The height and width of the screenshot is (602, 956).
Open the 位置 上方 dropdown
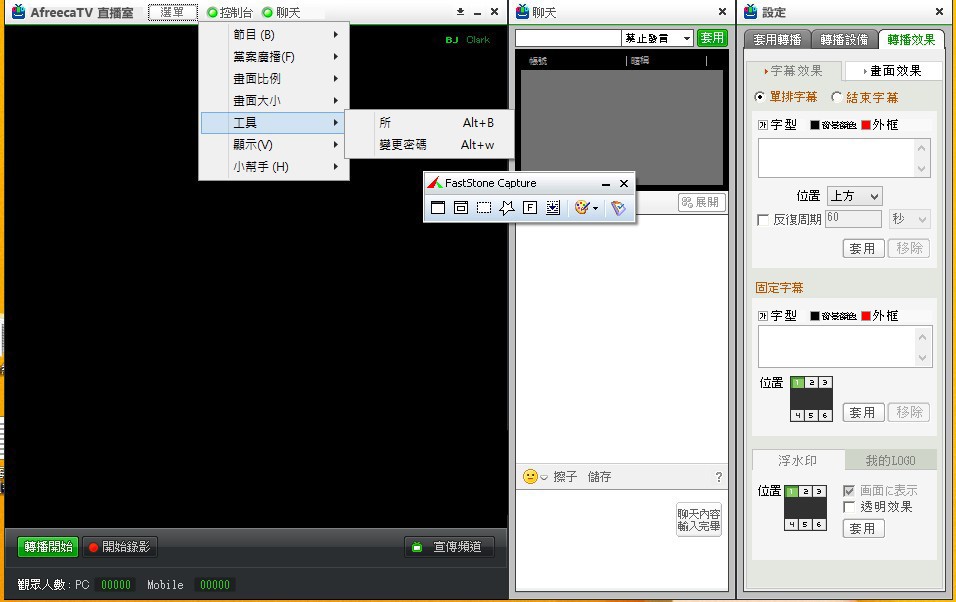[853, 196]
